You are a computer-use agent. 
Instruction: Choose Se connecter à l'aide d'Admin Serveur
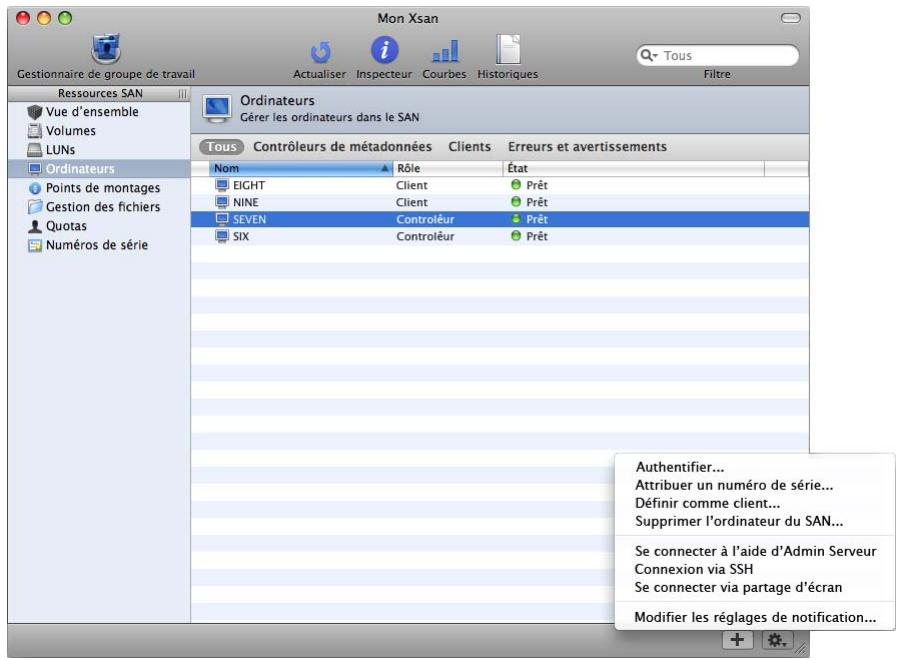pyautogui.click(x=754, y=551)
